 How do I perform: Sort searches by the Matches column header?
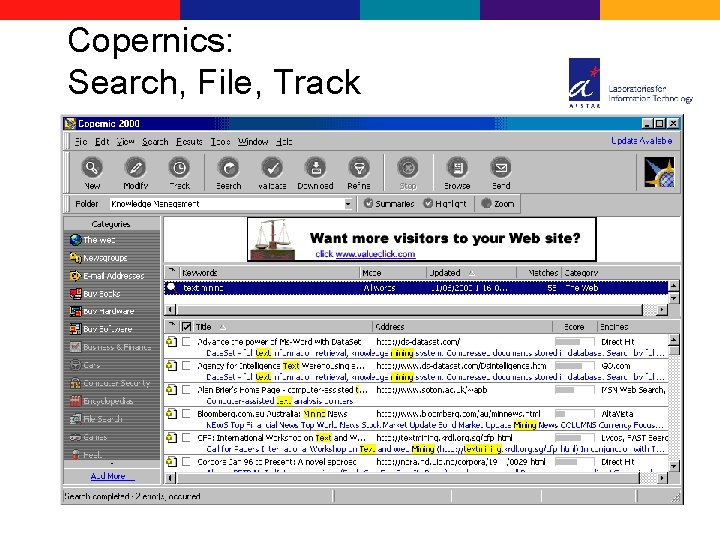(539, 273)
